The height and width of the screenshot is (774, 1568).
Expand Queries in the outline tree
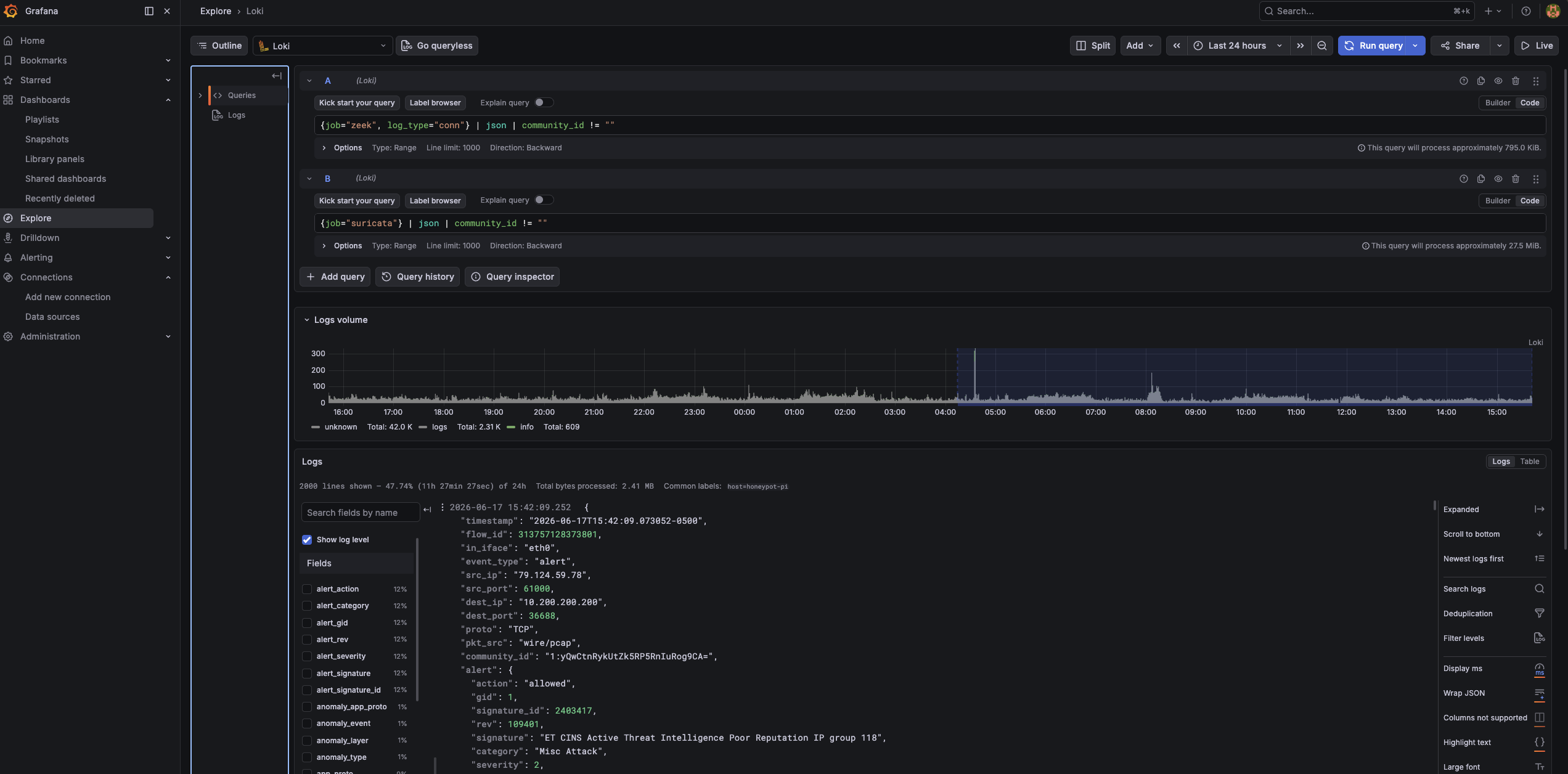click(x=200, y=96)
